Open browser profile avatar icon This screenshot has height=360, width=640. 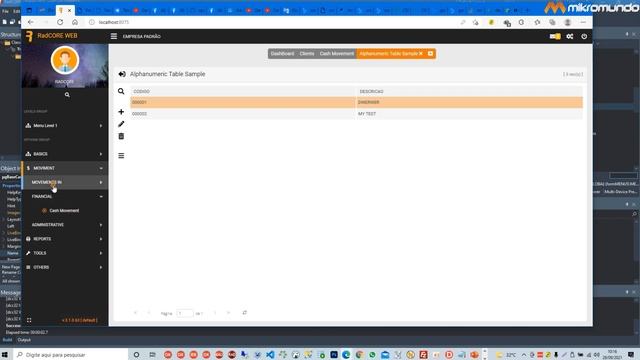(567, 22)
